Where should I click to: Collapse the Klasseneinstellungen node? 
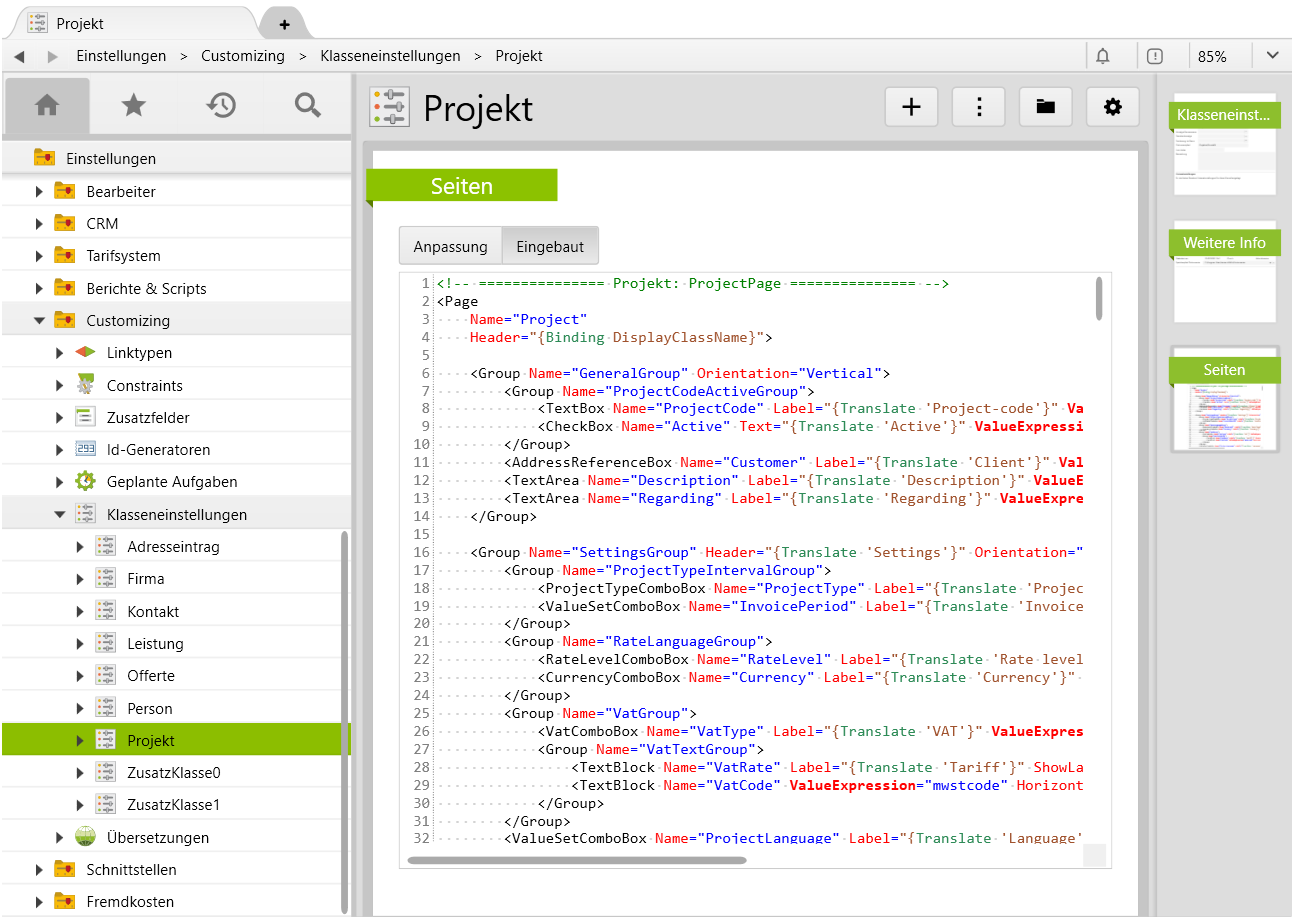pos(60,515)
